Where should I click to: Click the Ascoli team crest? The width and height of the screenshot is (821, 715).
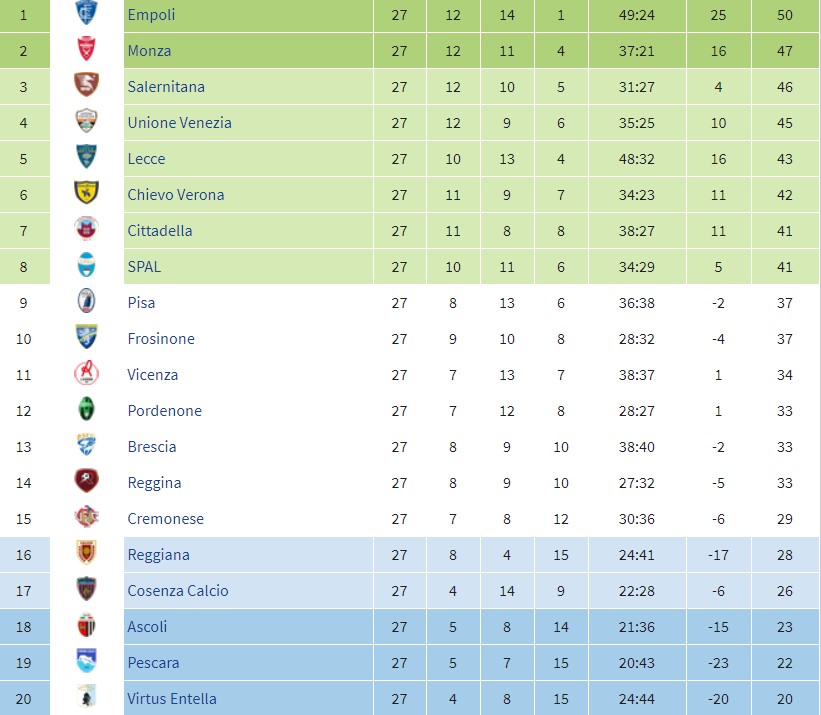pyautogui.click(x=86, y=627)
